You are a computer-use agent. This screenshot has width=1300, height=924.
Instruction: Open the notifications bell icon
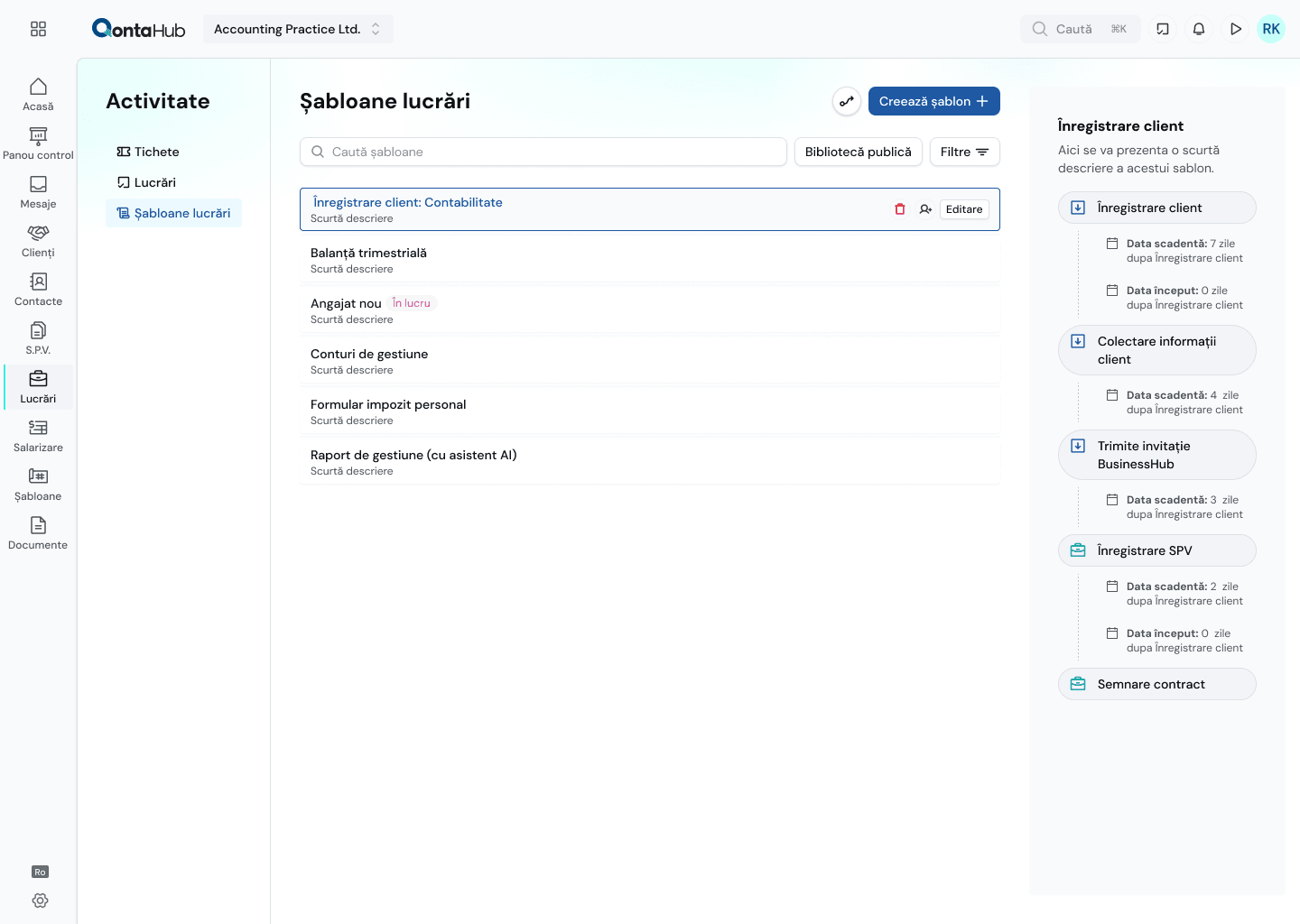coord(1199,29)
